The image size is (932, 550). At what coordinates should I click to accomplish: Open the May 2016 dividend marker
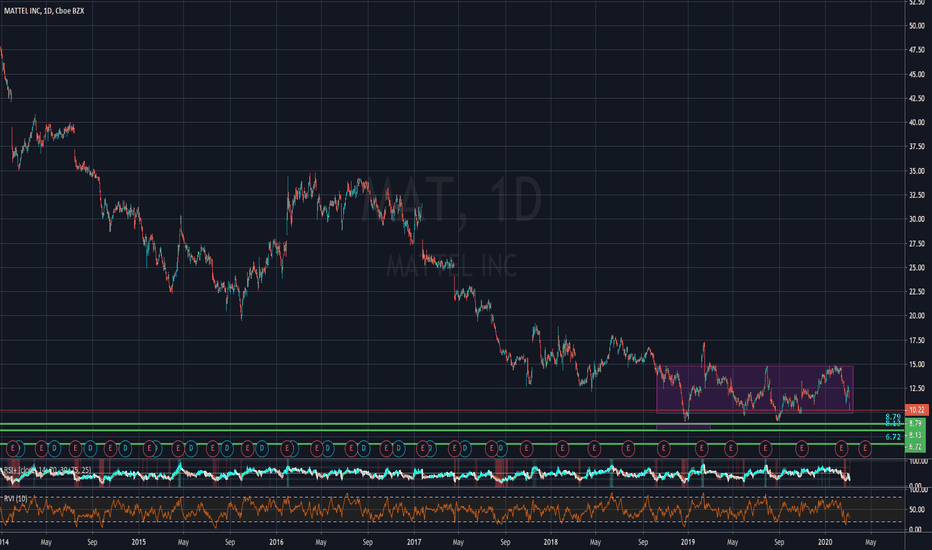(x=327, y=448)
